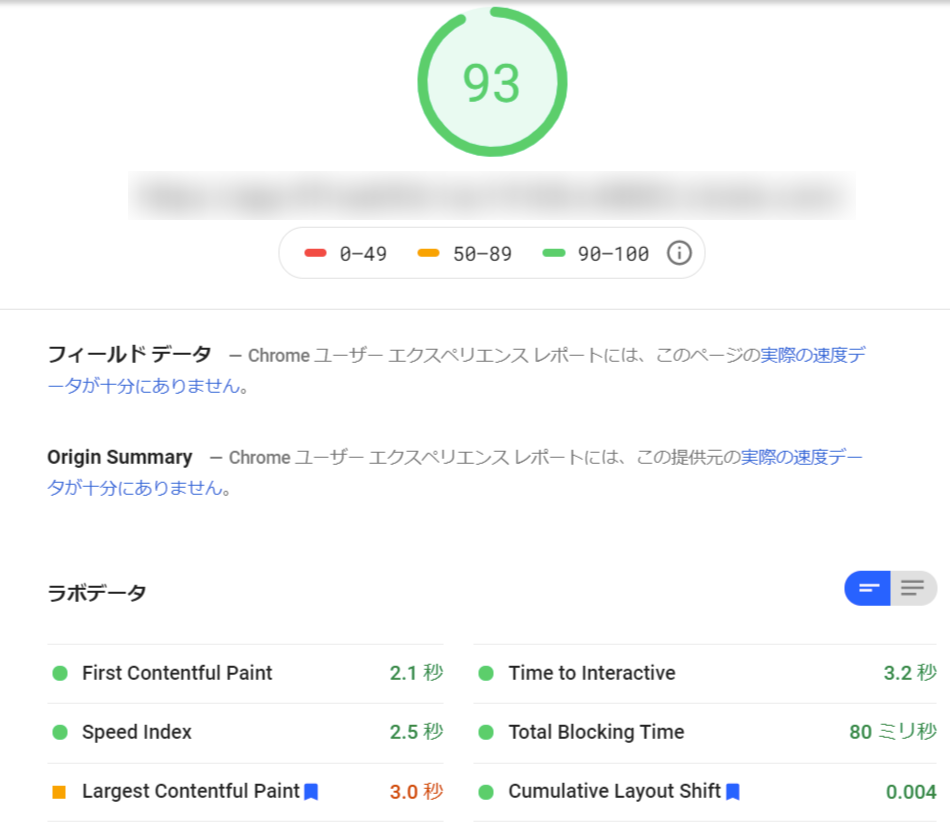Click the green dot beside Speed Index

[x=60, y=732]
